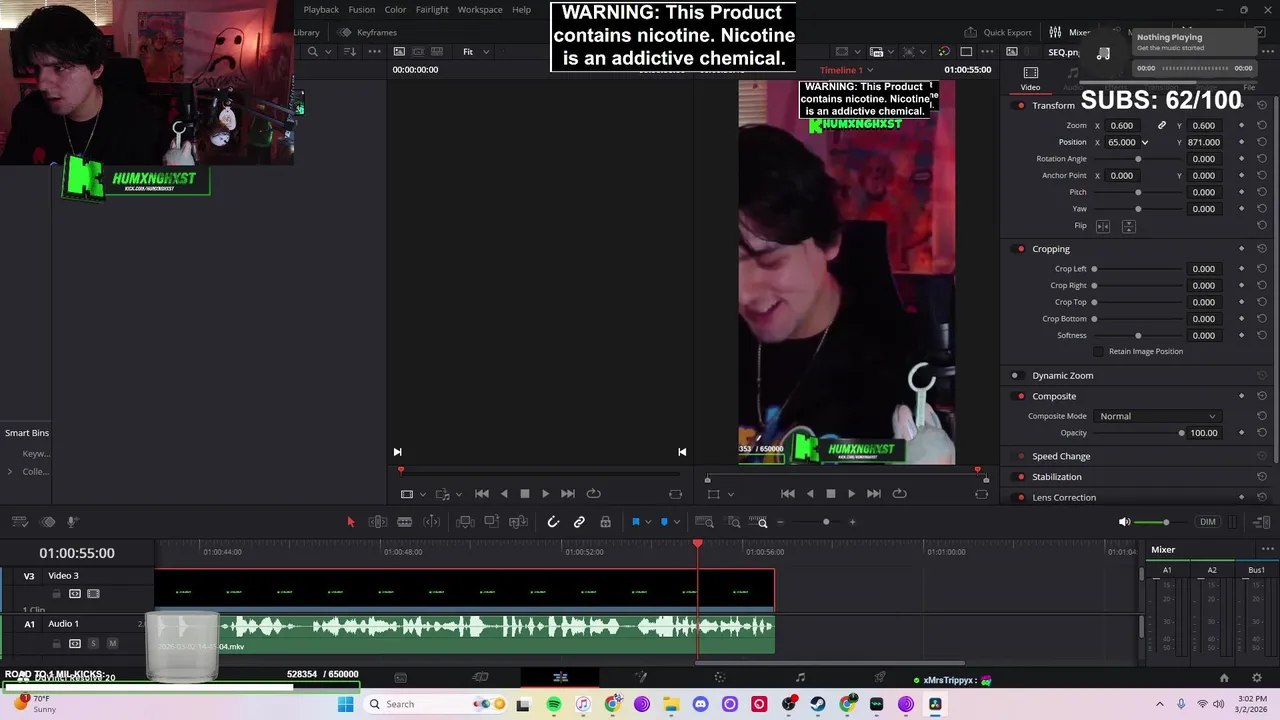Open the Timeline 1 name dropdown
1280x720 pixels.
pyautogui.click(x=846, y=70)
